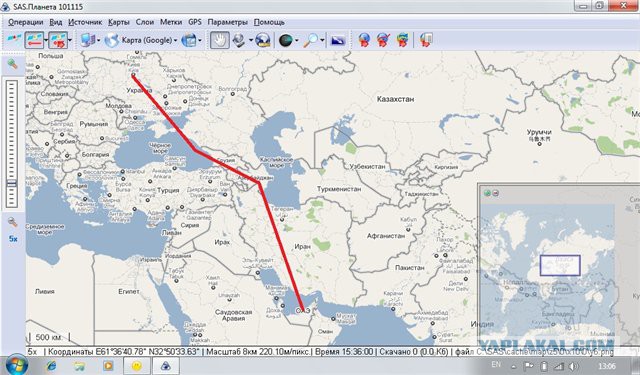Open the Помощь menu
640x375 pixels.
pyautogui.click(x=269, y=22)
